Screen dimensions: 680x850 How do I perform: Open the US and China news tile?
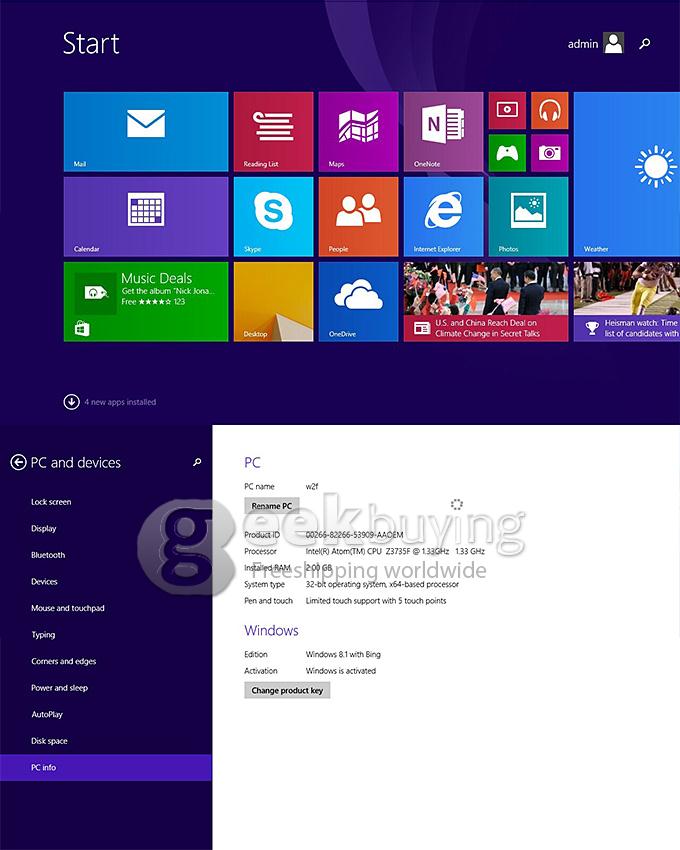point(486,301)
